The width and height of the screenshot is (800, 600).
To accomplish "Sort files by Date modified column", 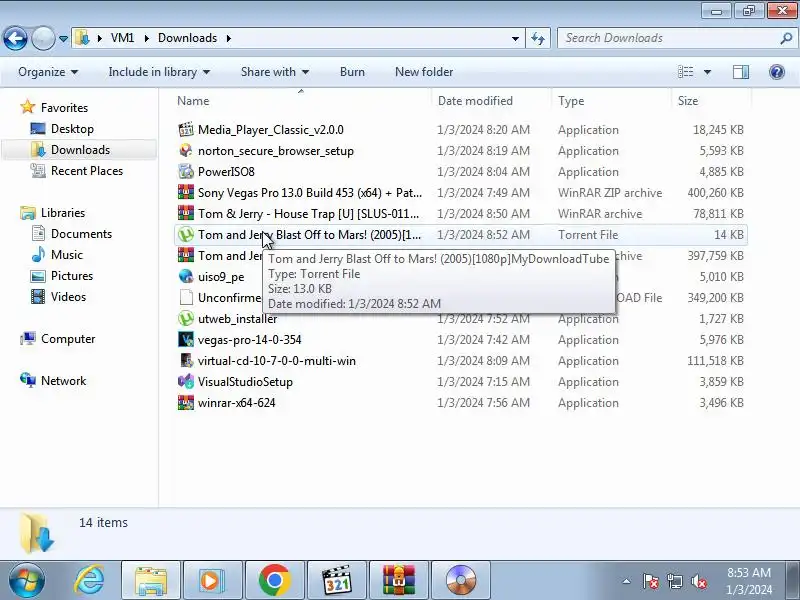I will coord(491,101).
